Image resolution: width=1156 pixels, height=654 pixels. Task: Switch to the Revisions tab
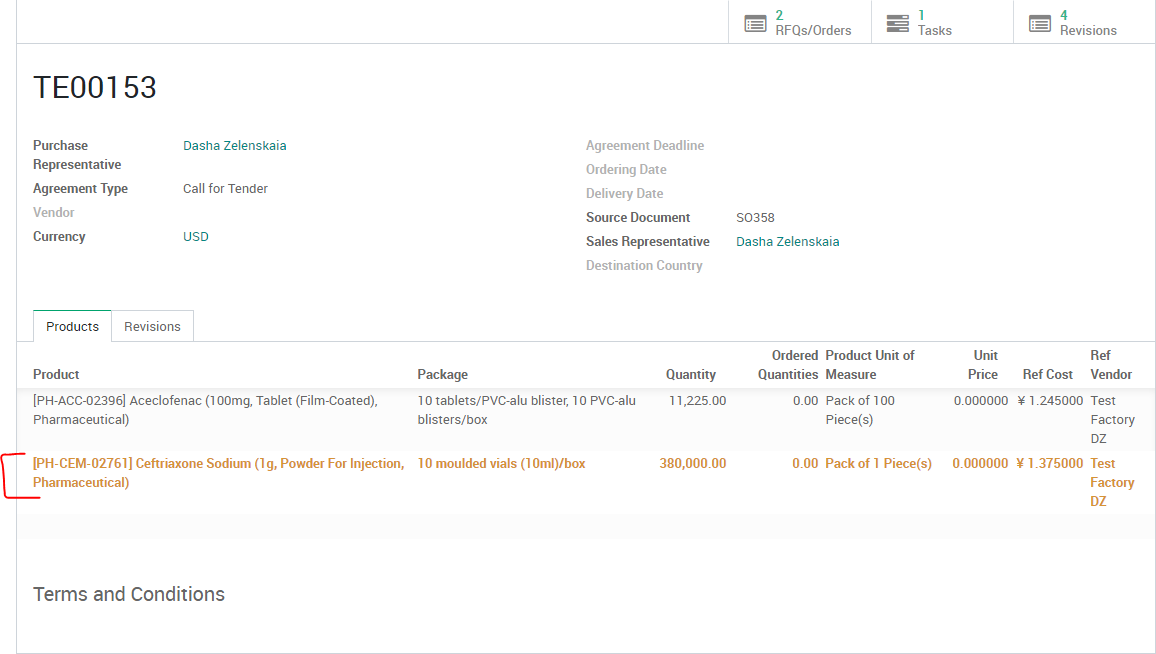(x=152, y=326)
